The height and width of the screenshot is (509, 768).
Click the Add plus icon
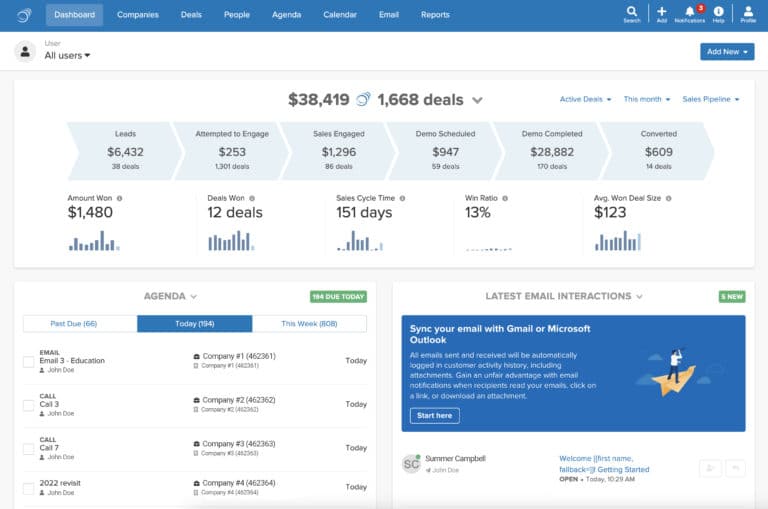(661, 11)
